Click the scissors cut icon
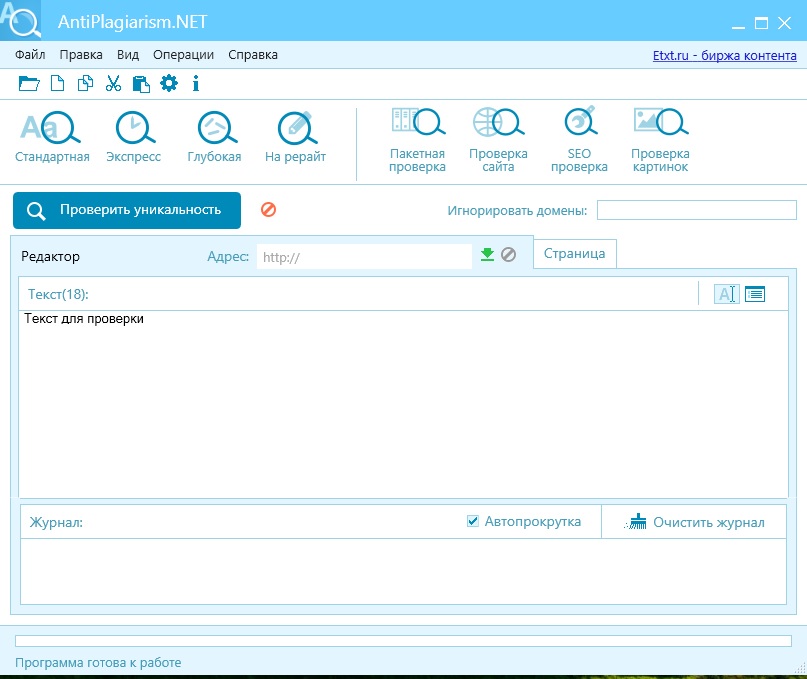807x679 pixels. point(113,83)
